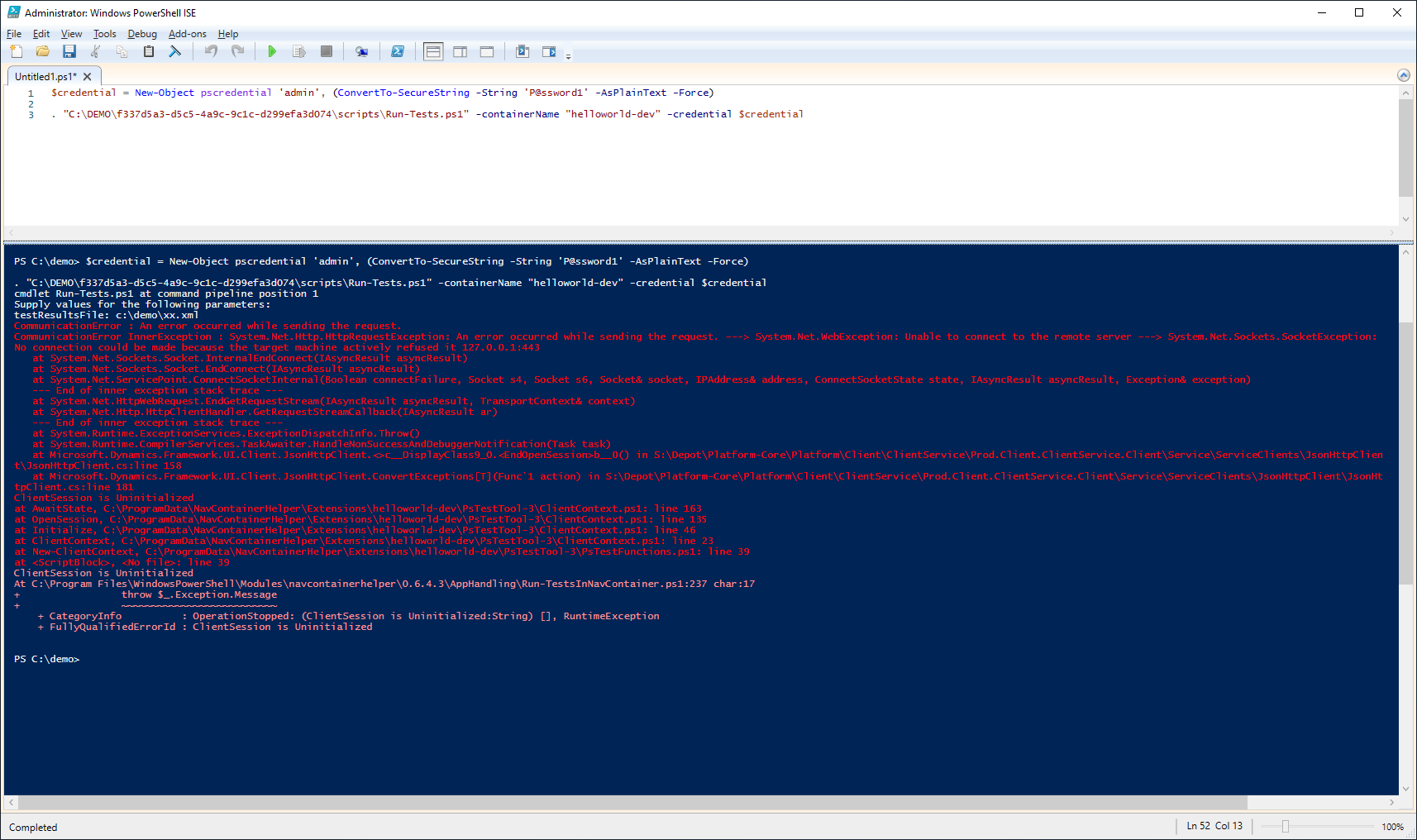Show command add-on pane
This screenshot has height=840, width=1417.
[x=549, y=51]
